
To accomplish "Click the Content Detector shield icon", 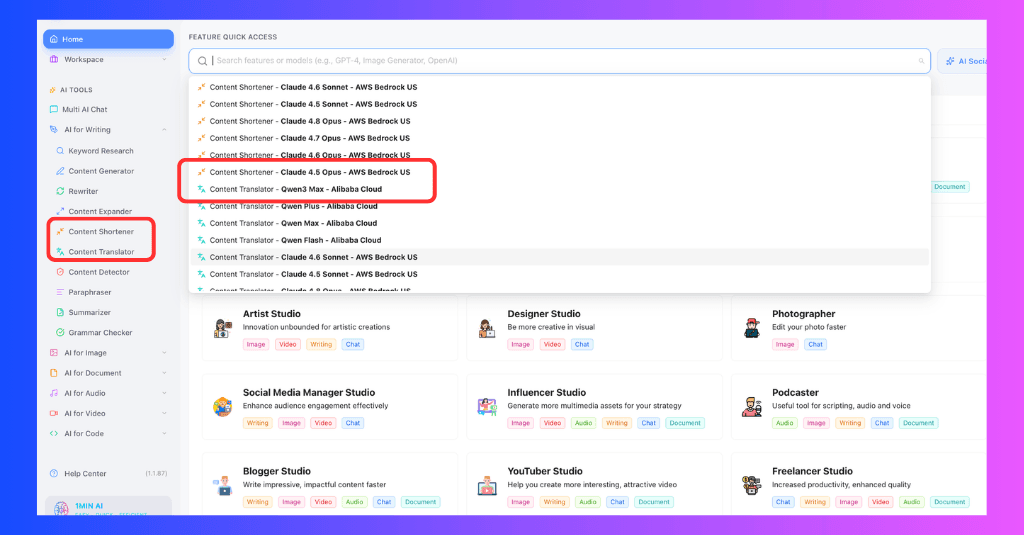I will click(x=60, y=272).
